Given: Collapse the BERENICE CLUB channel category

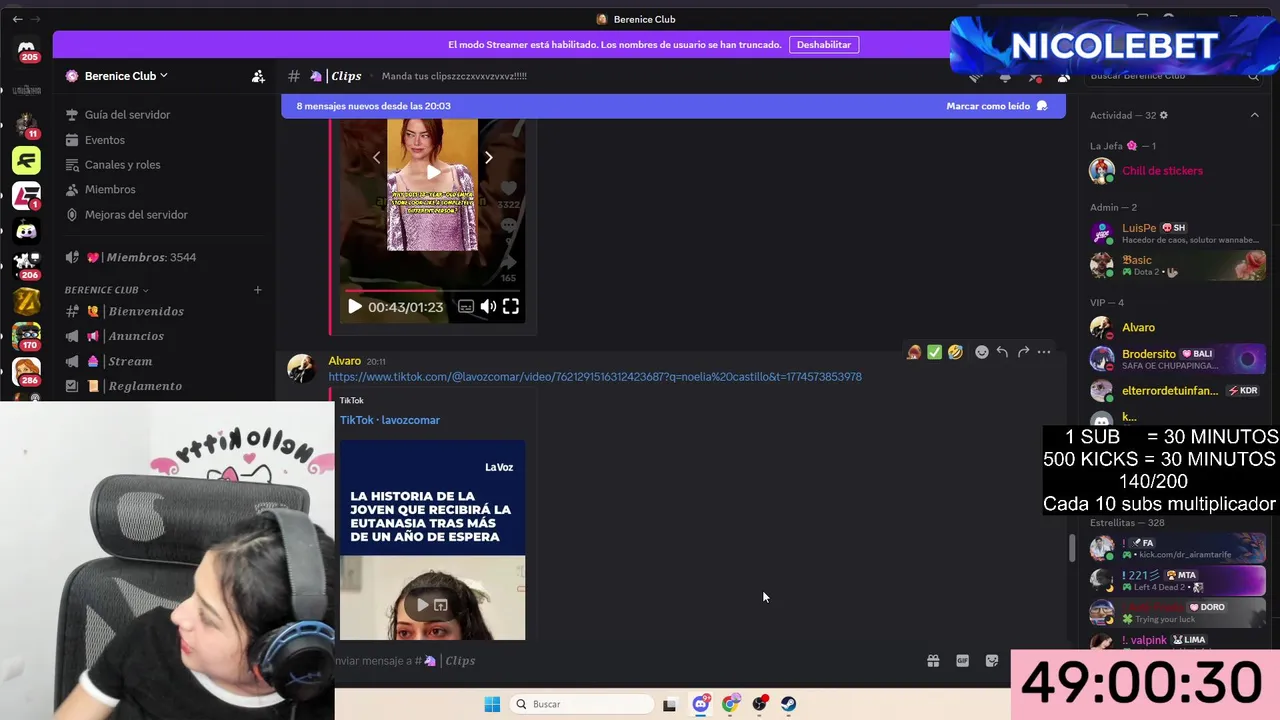Looking at the screenshot, I should (x=106, y=290).
